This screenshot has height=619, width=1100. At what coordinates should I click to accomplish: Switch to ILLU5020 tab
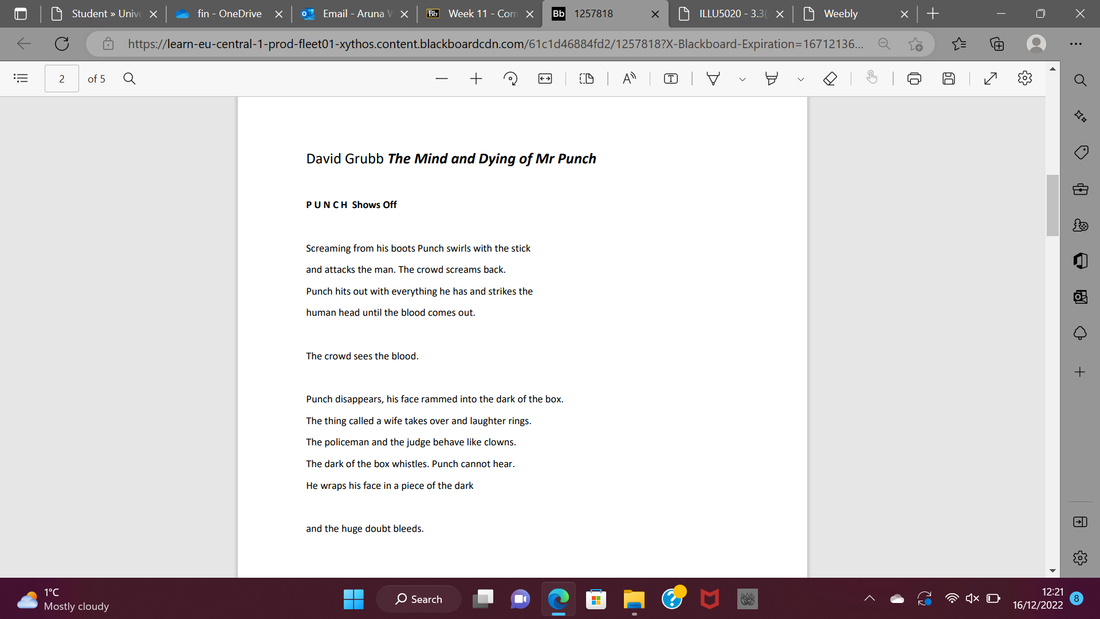click(x=730, y=13)
